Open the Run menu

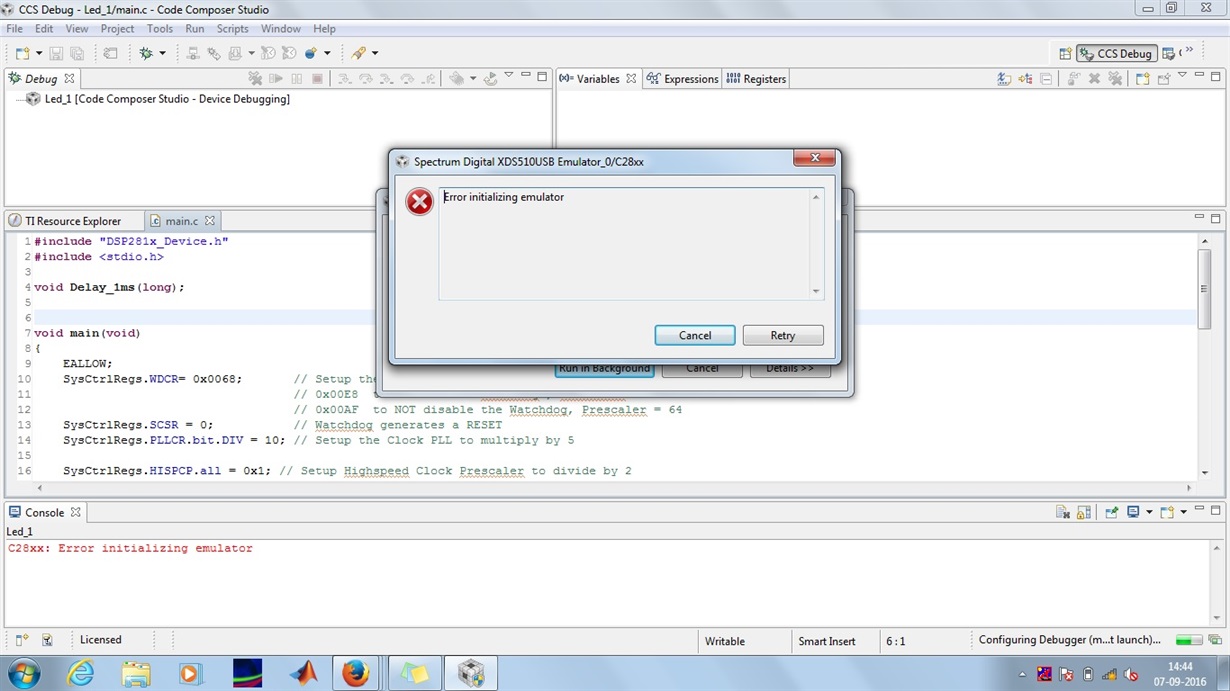click(194, 29)
